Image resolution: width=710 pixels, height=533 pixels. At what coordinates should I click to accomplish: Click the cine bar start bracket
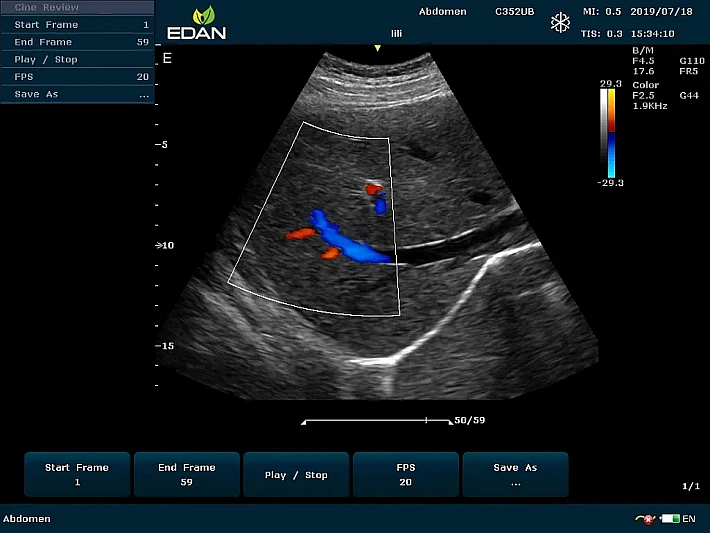point(303,422)
